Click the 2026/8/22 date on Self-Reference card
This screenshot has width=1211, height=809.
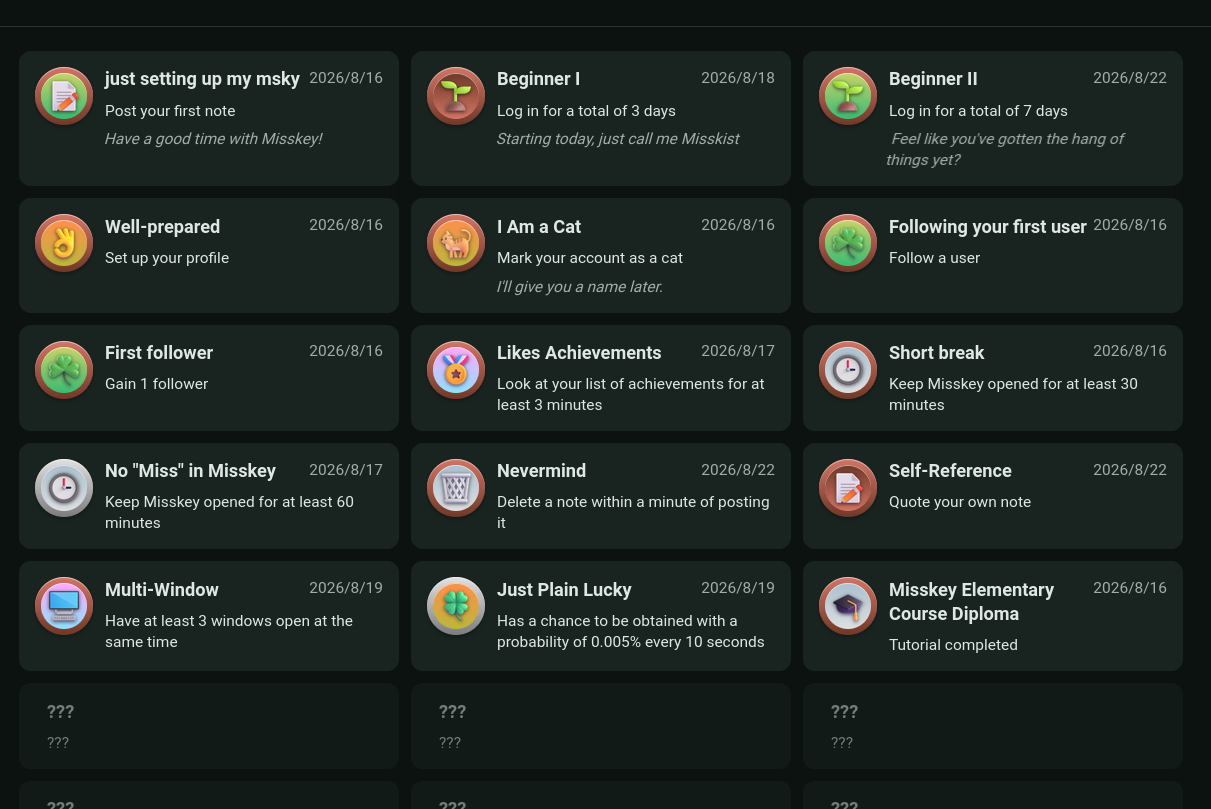(1130, 470)
